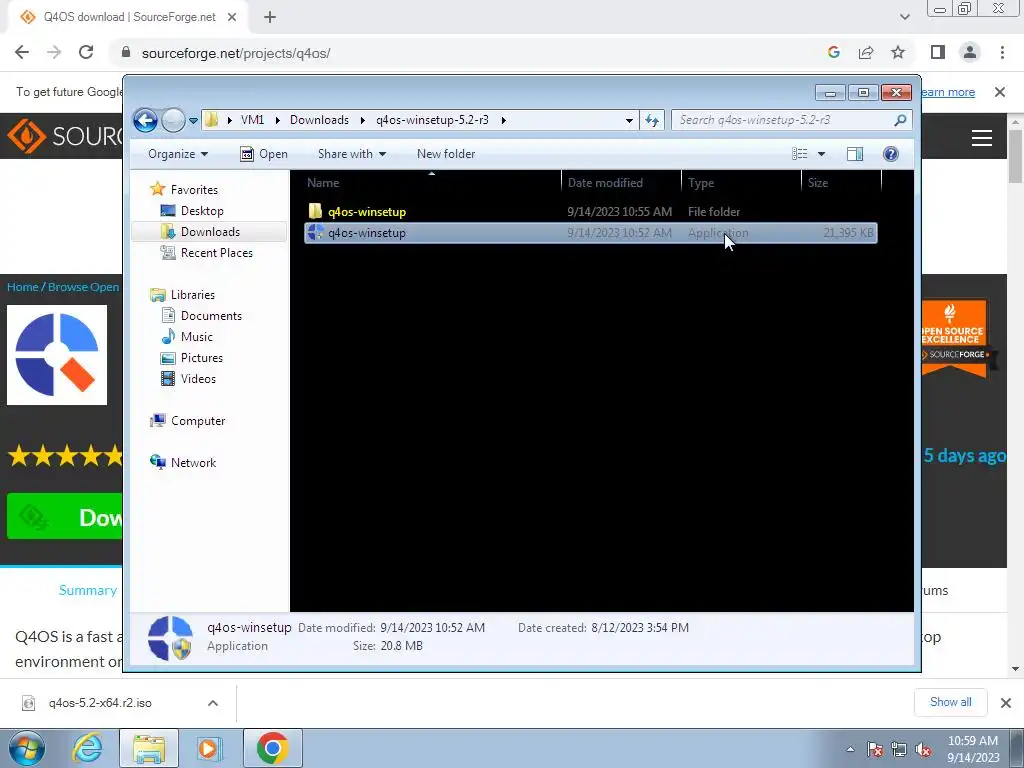The width and height of the screenshot is (1024, 768).
Task: Open the Organize menu
Action: pos(178,154)
